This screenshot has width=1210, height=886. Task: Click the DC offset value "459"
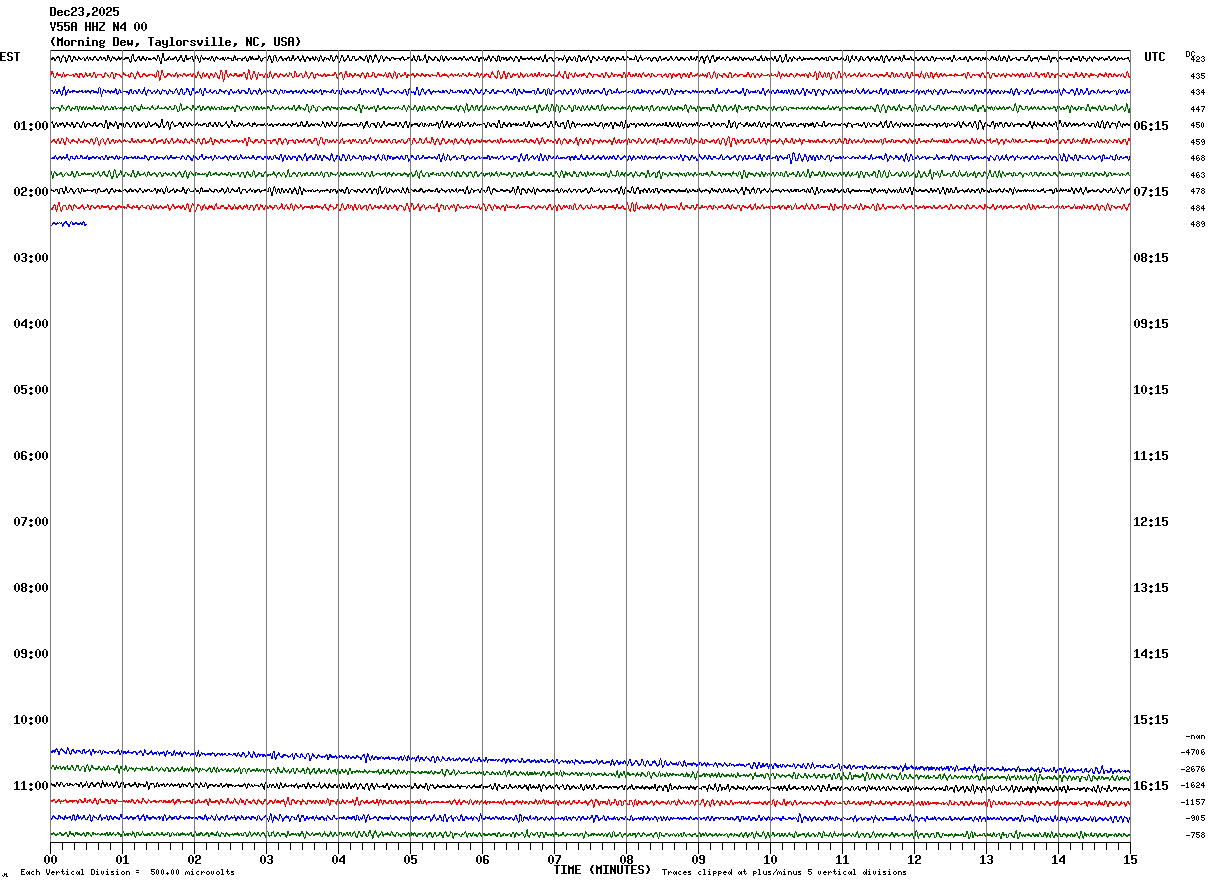coord(1197,142)
